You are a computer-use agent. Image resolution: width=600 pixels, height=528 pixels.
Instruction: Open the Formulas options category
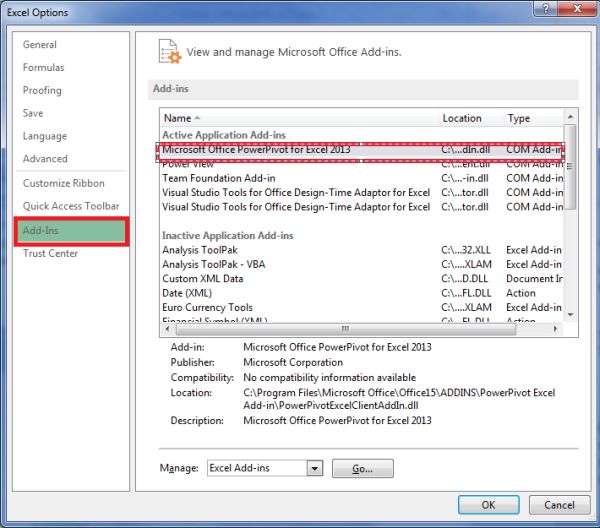coord(44,68)
